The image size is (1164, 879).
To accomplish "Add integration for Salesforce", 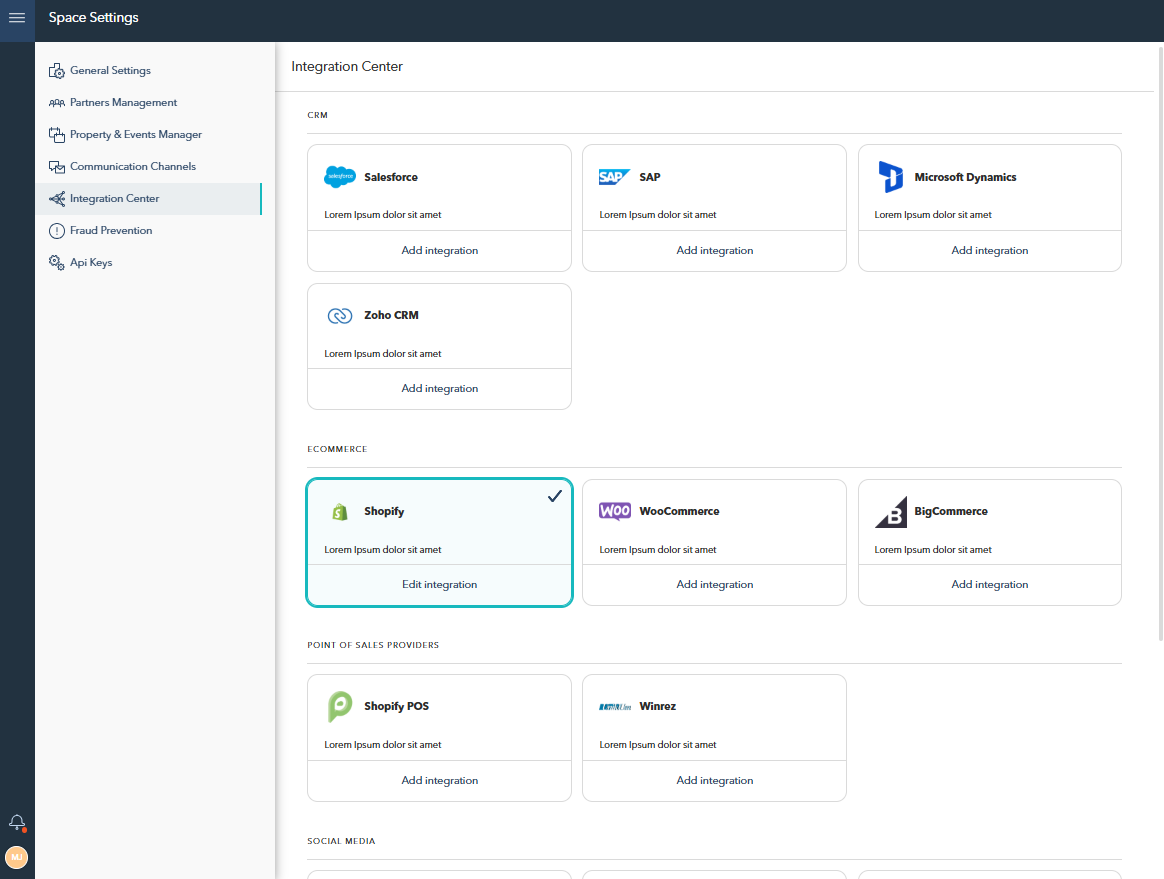I will 439,251.
